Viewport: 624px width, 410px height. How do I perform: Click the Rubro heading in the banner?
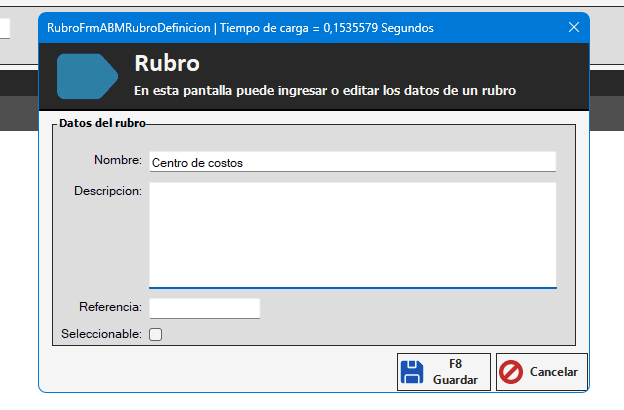tap(167, 65)
